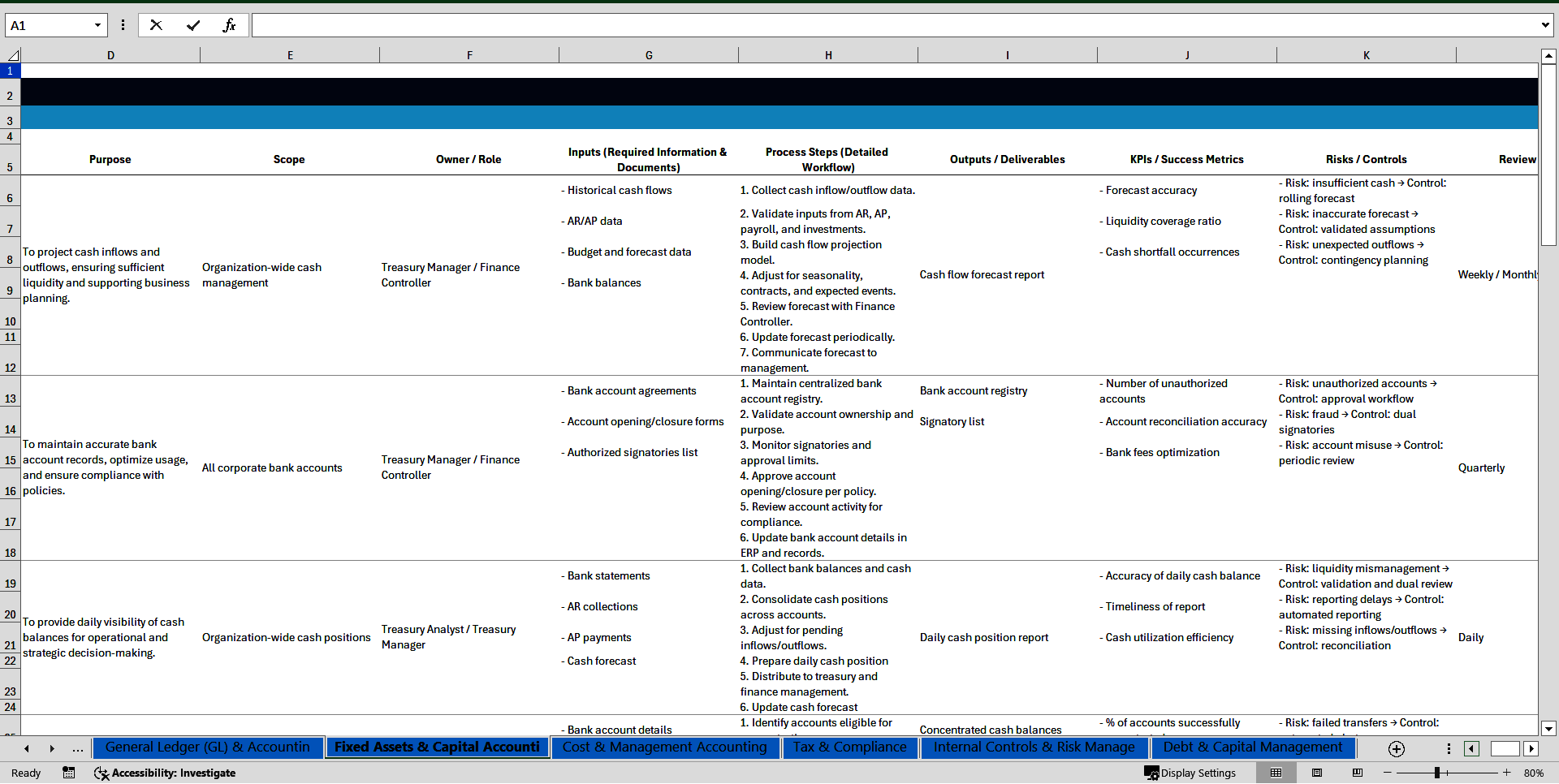This screenshot has height=784, width=1559.
Task: Select the Page Break Preview icon
Action: pos(1358,773)
